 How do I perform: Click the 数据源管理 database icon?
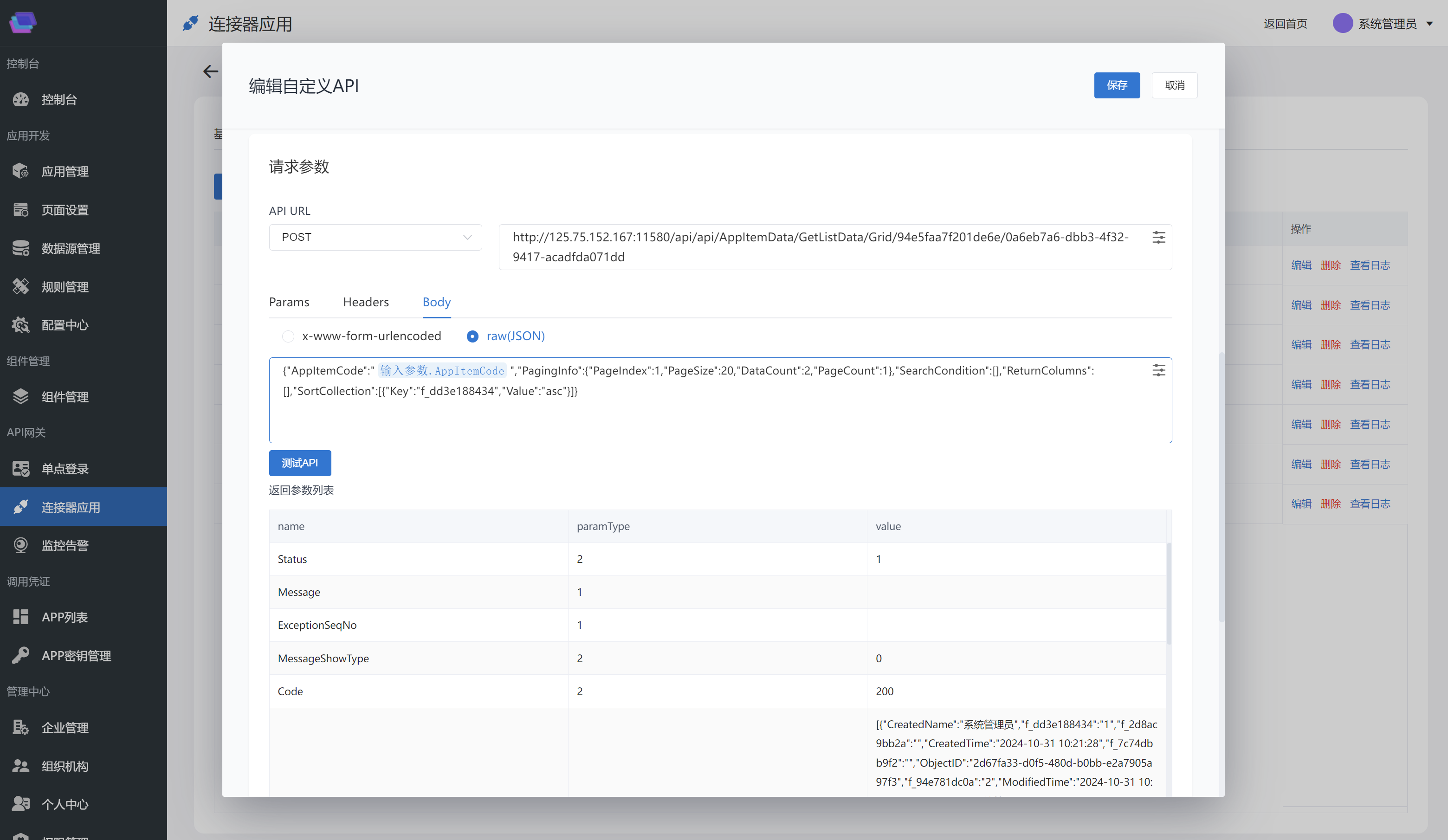(21, 248)
